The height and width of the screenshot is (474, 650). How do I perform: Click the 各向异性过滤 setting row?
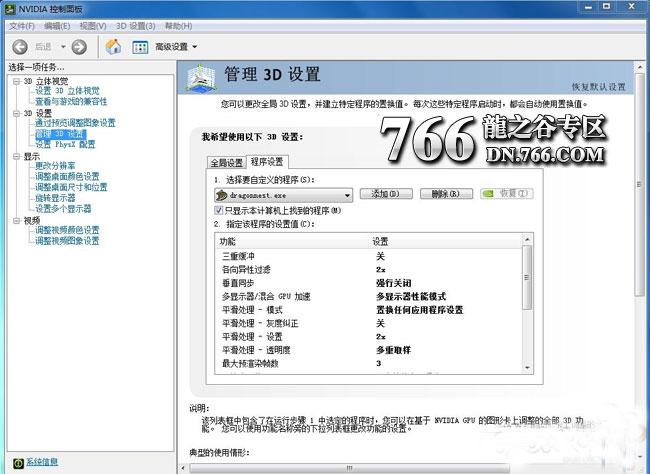[369, 270]
